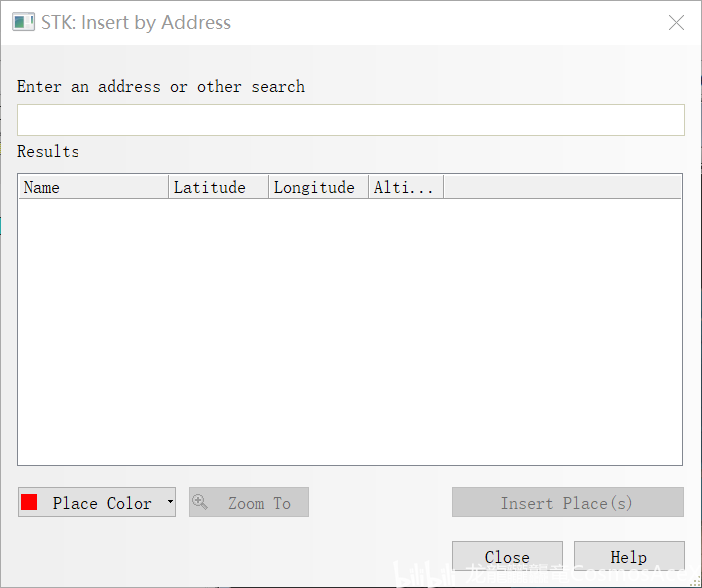Click the 'Enter an address or other search' label
Screen dimensions: 702x588
point(161,87)
